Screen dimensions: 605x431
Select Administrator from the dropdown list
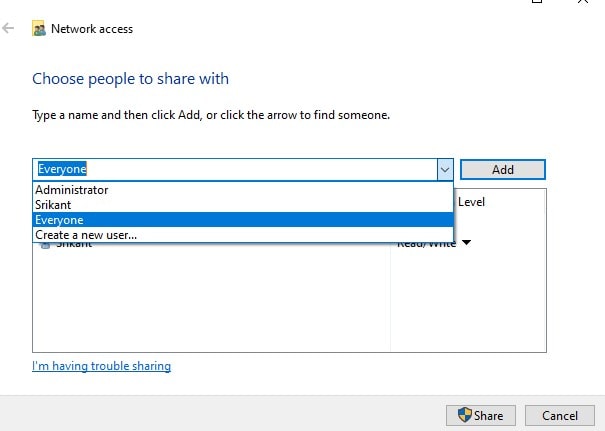click(x=72, y=190)
